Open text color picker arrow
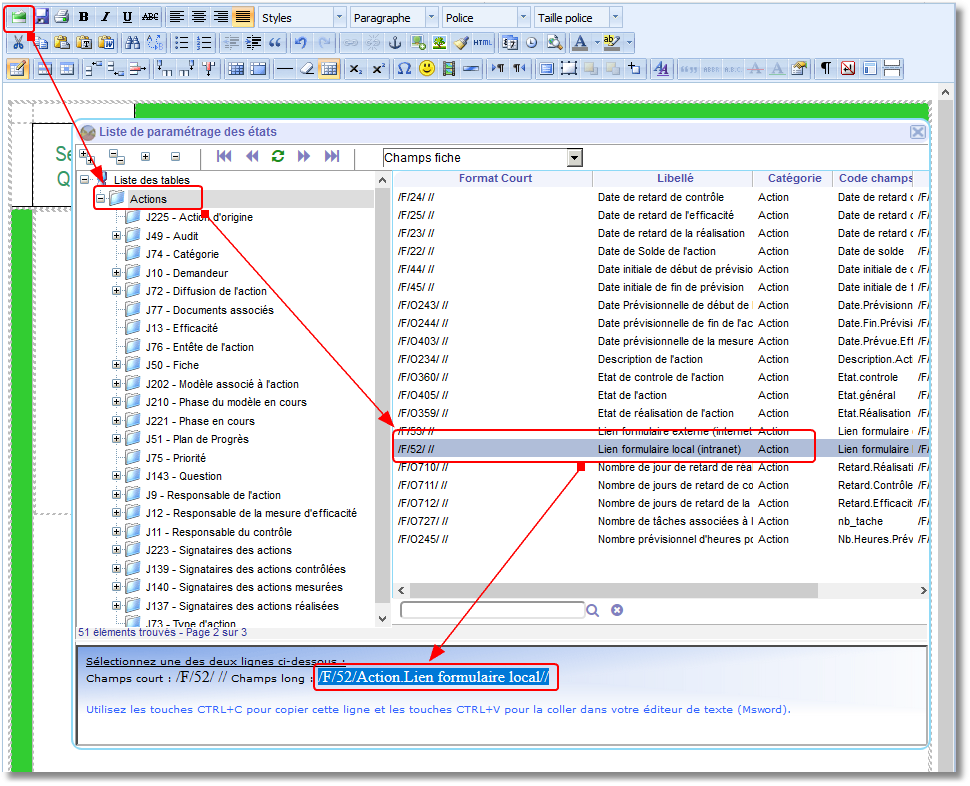Viewport: 970px width, 786px height. pos(596,43)
